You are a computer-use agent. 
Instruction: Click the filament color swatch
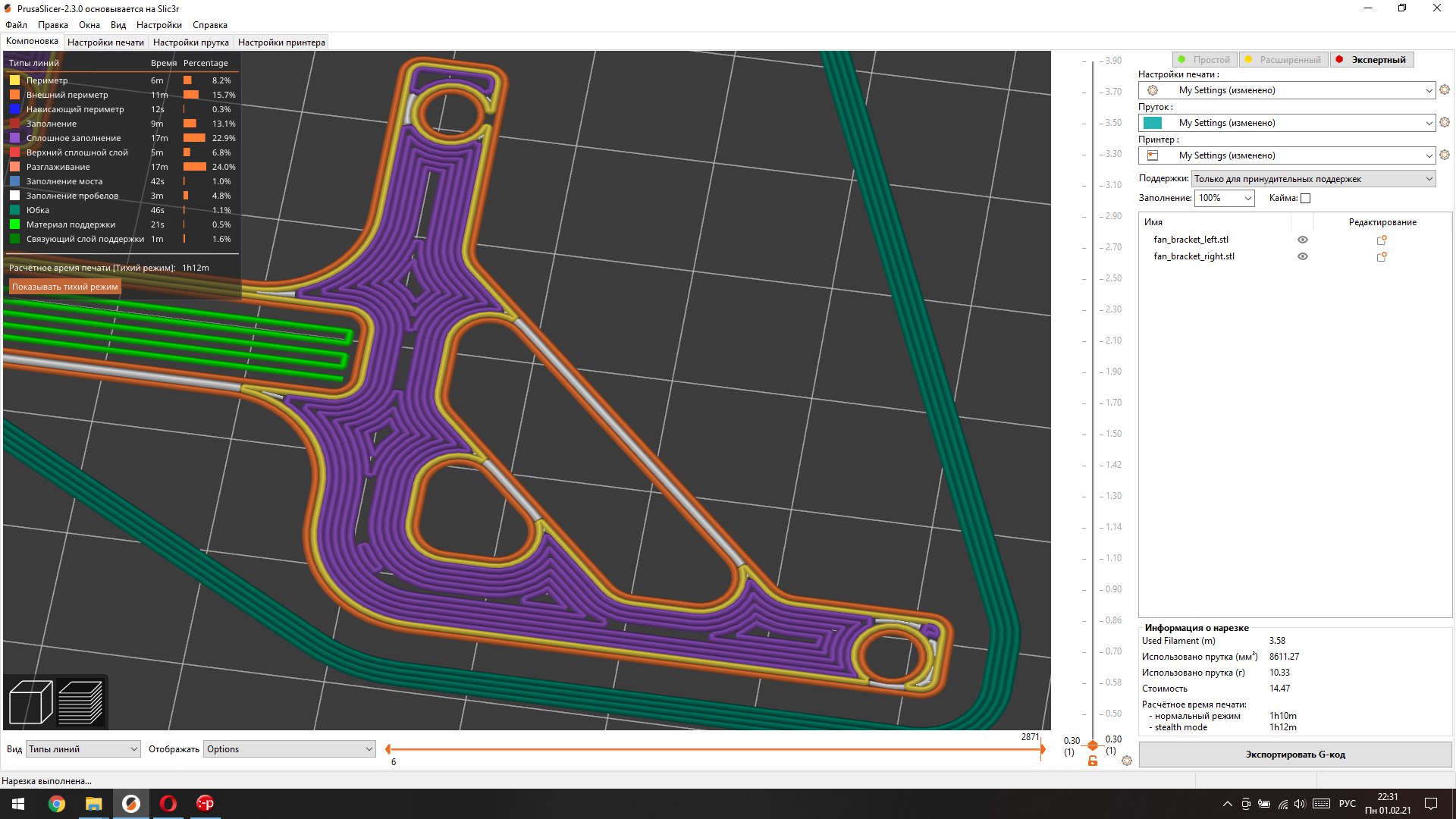(x=1153, y=123)
